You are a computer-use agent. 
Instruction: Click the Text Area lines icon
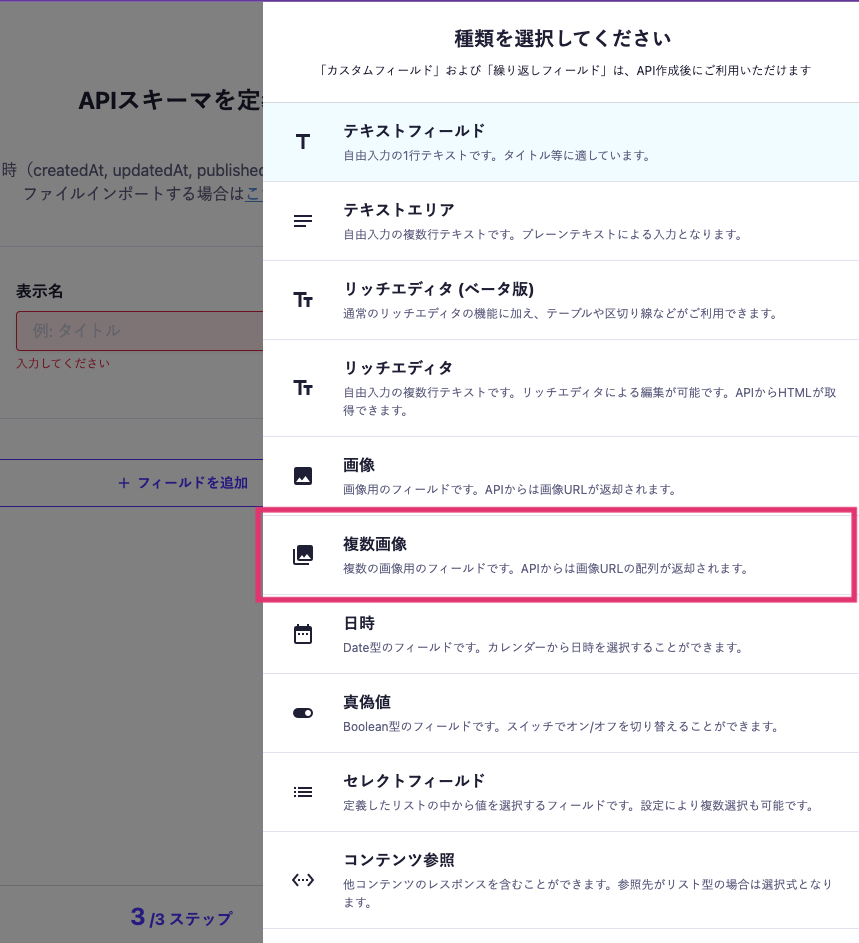pyautogui.click(x=303, y=221)
